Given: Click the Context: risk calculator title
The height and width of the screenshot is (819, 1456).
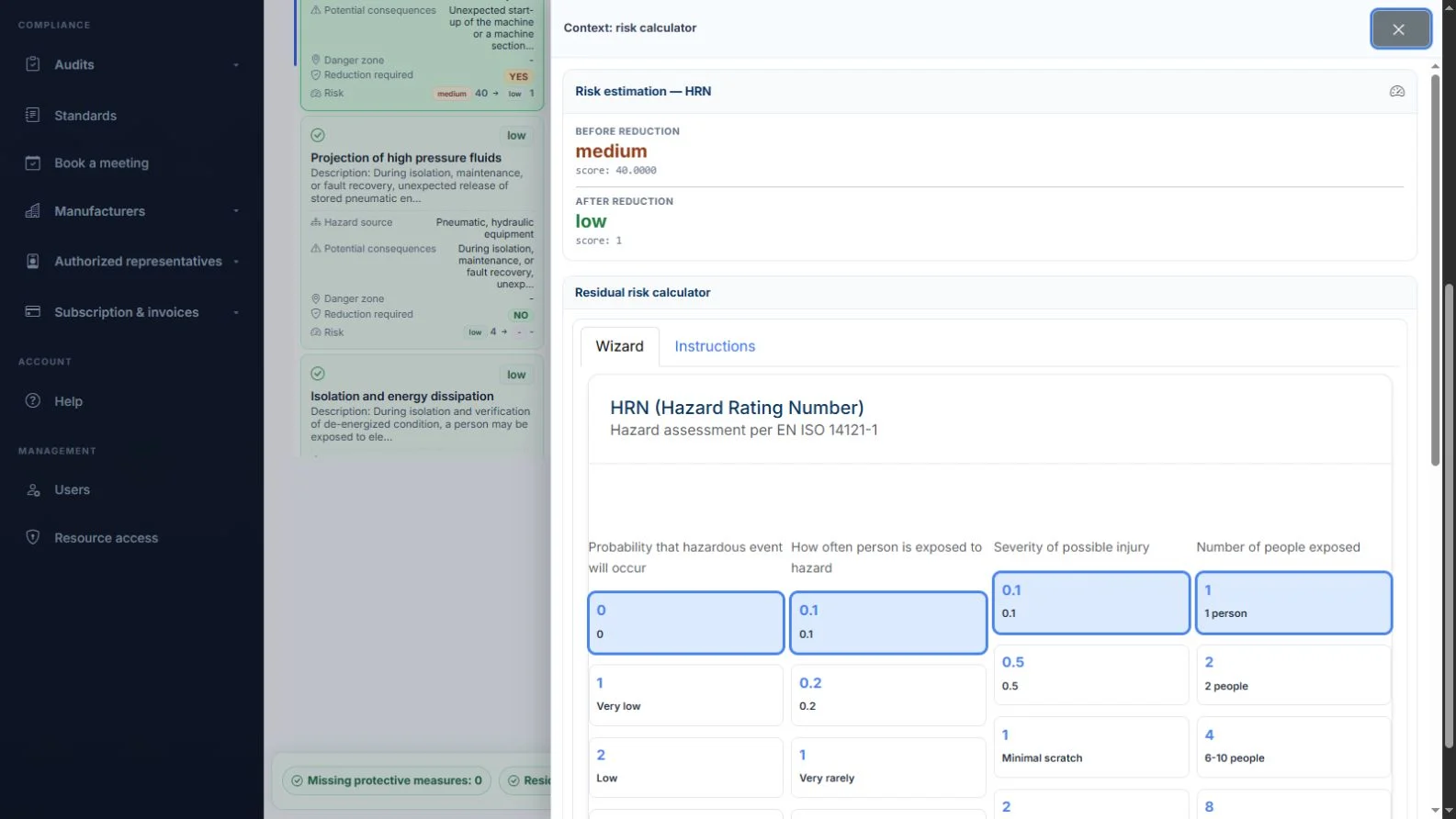Looking at the screenshot, I should pos(630,28).
